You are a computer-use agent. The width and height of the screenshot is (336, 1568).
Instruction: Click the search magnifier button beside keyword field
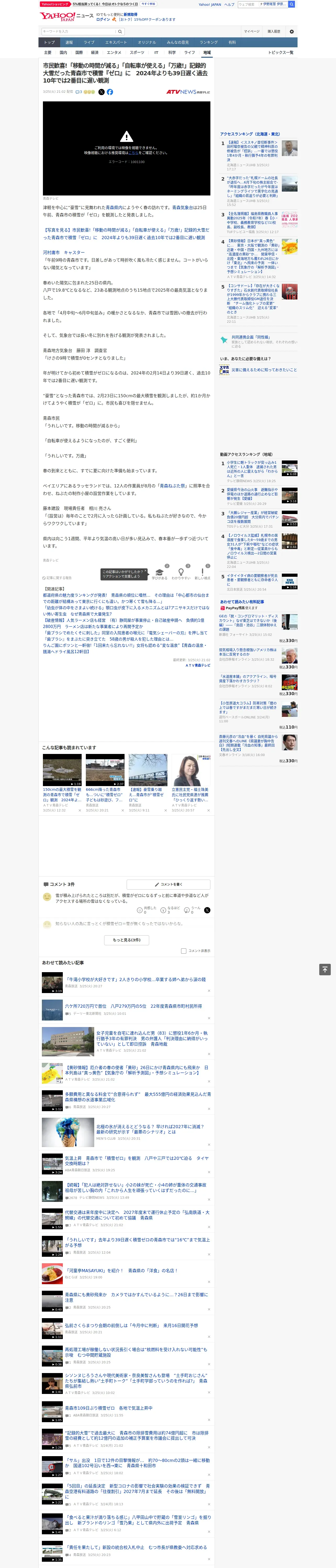pyautogui.click(x=120, y=32)
